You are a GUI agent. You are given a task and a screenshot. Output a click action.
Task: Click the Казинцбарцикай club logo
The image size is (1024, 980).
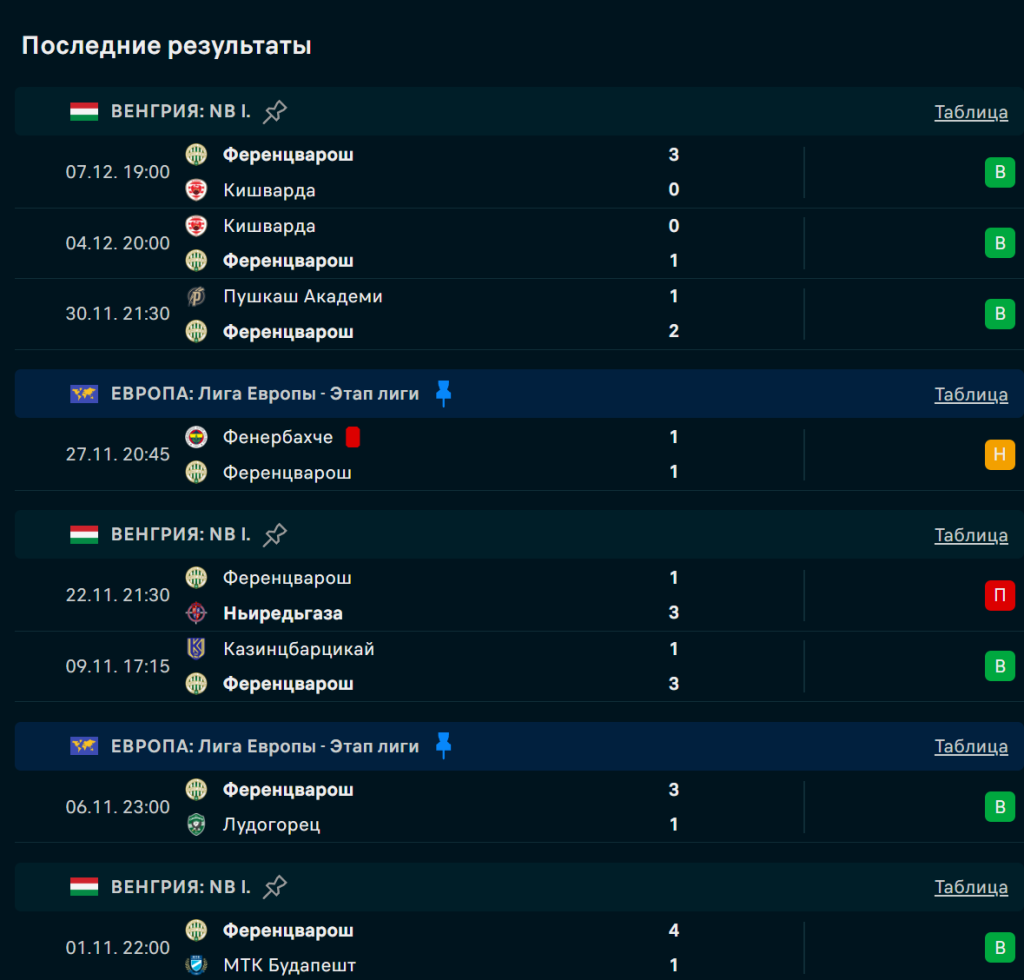pyautogui.click(x=196, y=649)
